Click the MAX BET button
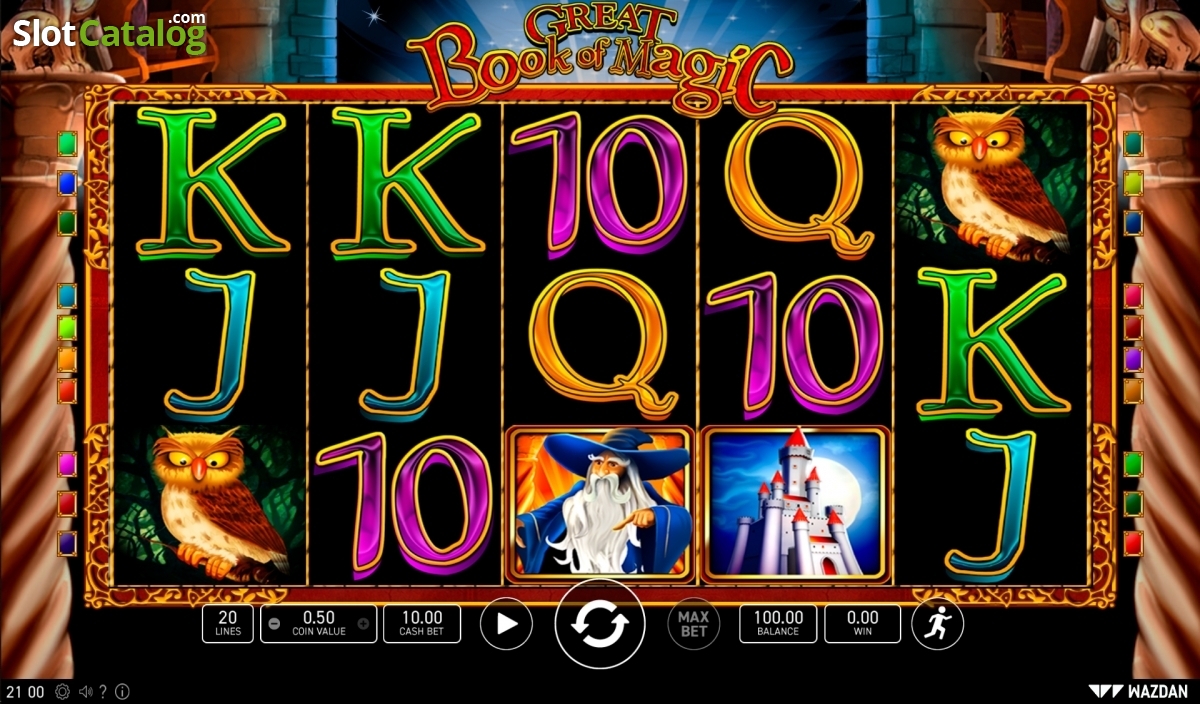 693,624
